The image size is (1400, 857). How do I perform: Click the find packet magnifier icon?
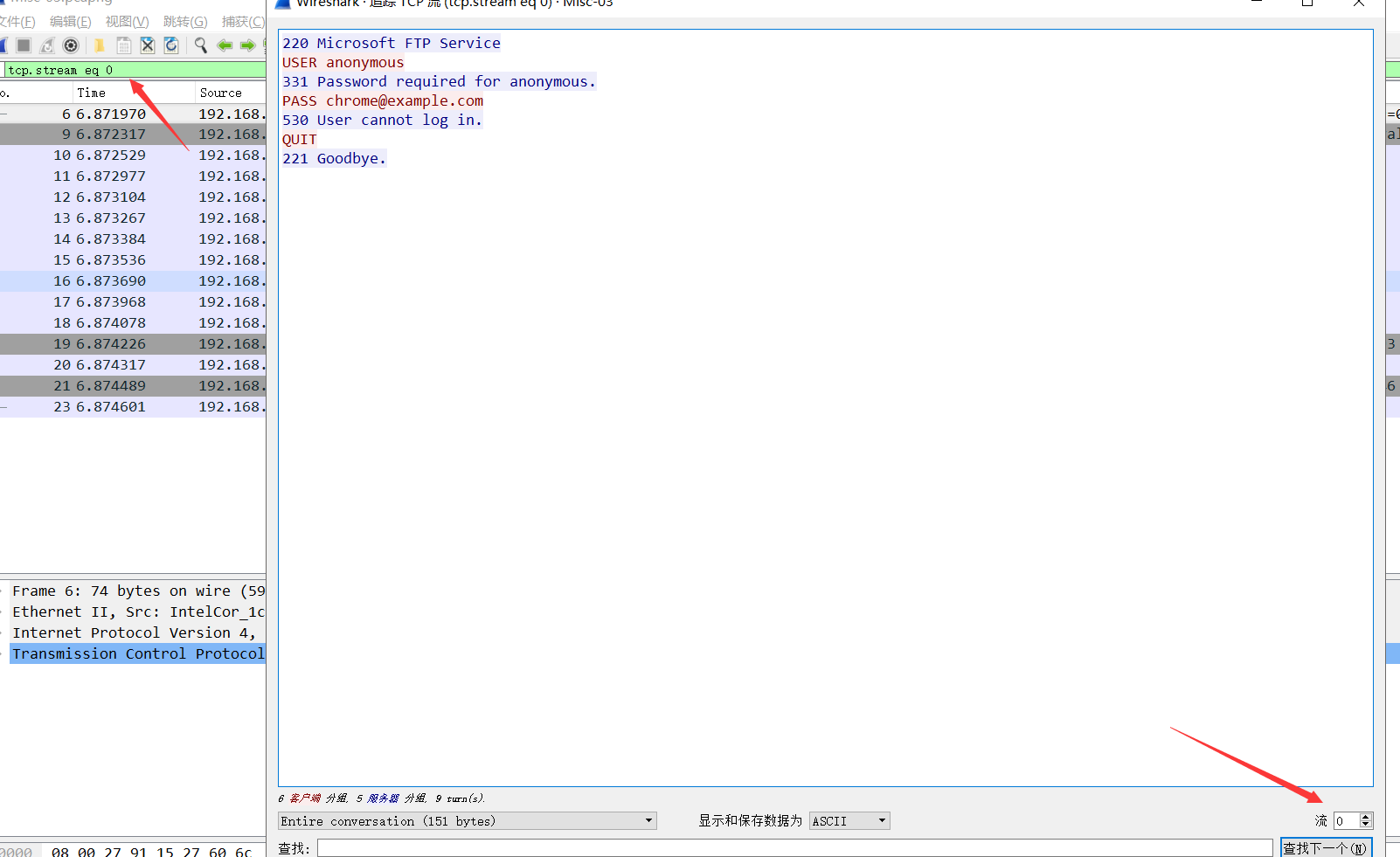[x=201, y=45]
